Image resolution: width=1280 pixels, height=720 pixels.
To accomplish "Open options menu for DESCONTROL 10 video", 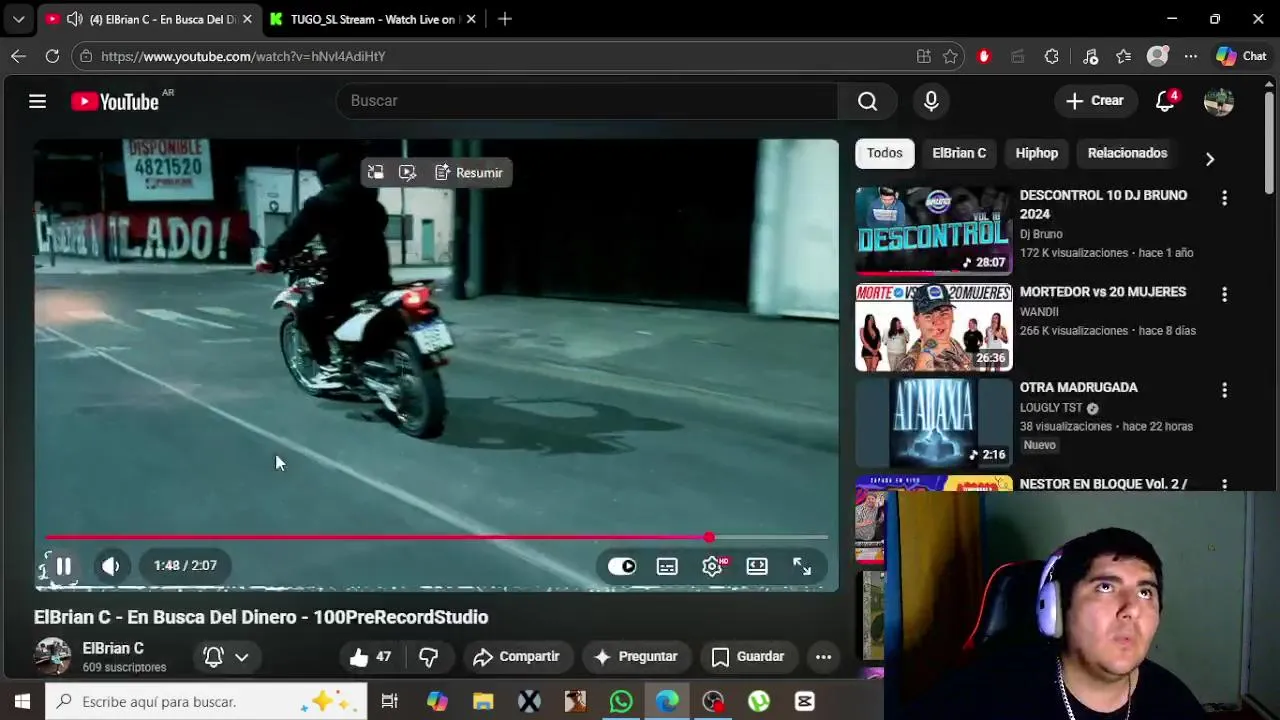I will [1224, 198].
